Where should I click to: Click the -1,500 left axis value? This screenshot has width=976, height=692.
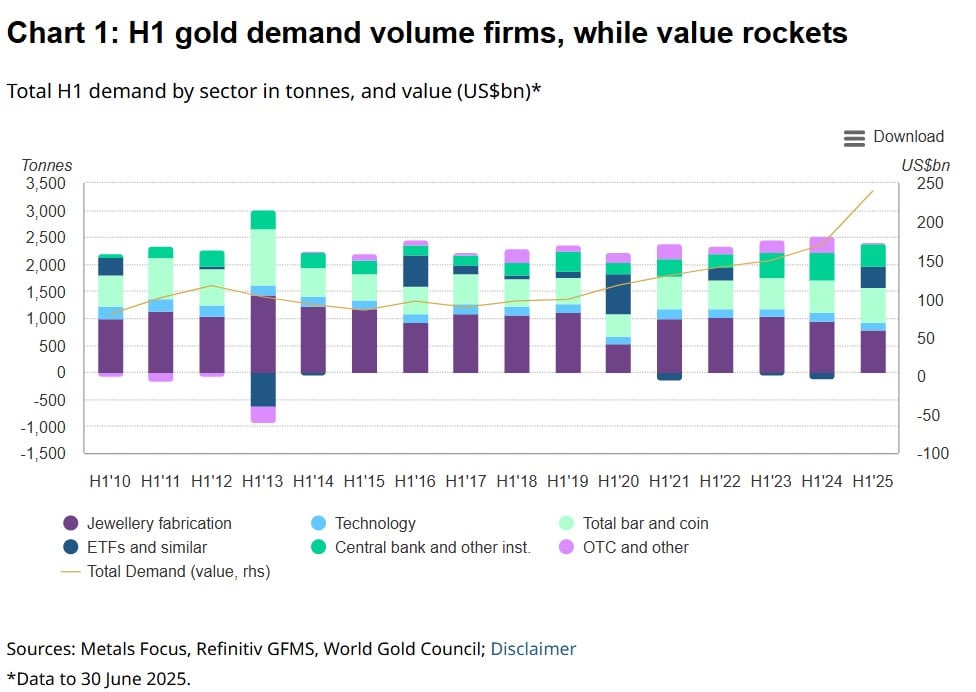pyautogui.click(x=42, y=453)
